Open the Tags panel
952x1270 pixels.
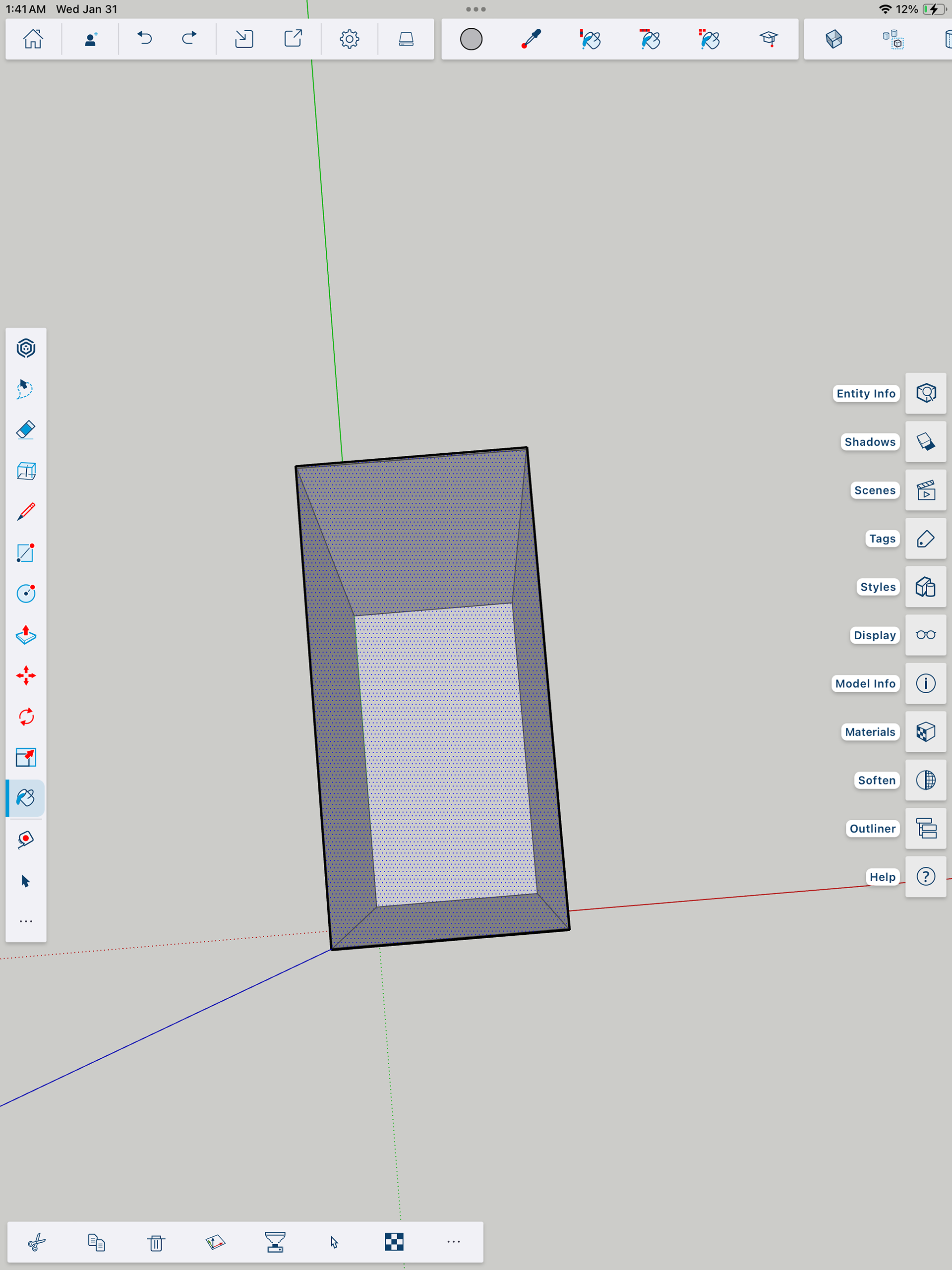tap(925, 539)
